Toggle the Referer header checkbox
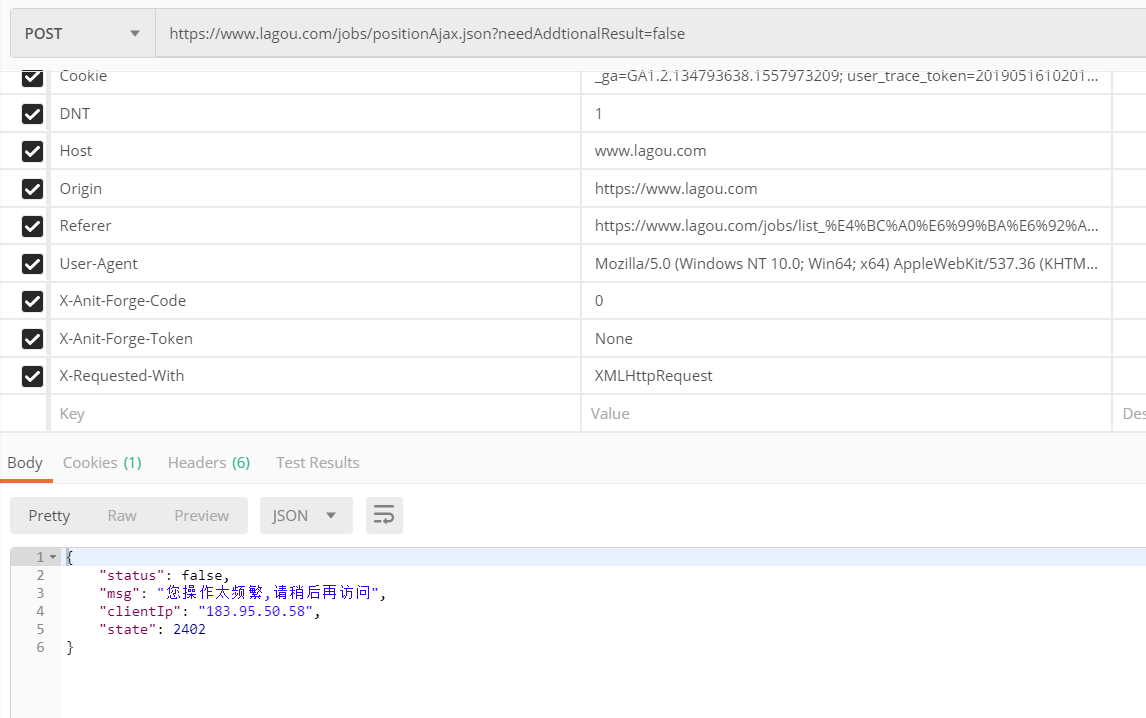This screenshot has height=718, width=1146. coord(32,226)
